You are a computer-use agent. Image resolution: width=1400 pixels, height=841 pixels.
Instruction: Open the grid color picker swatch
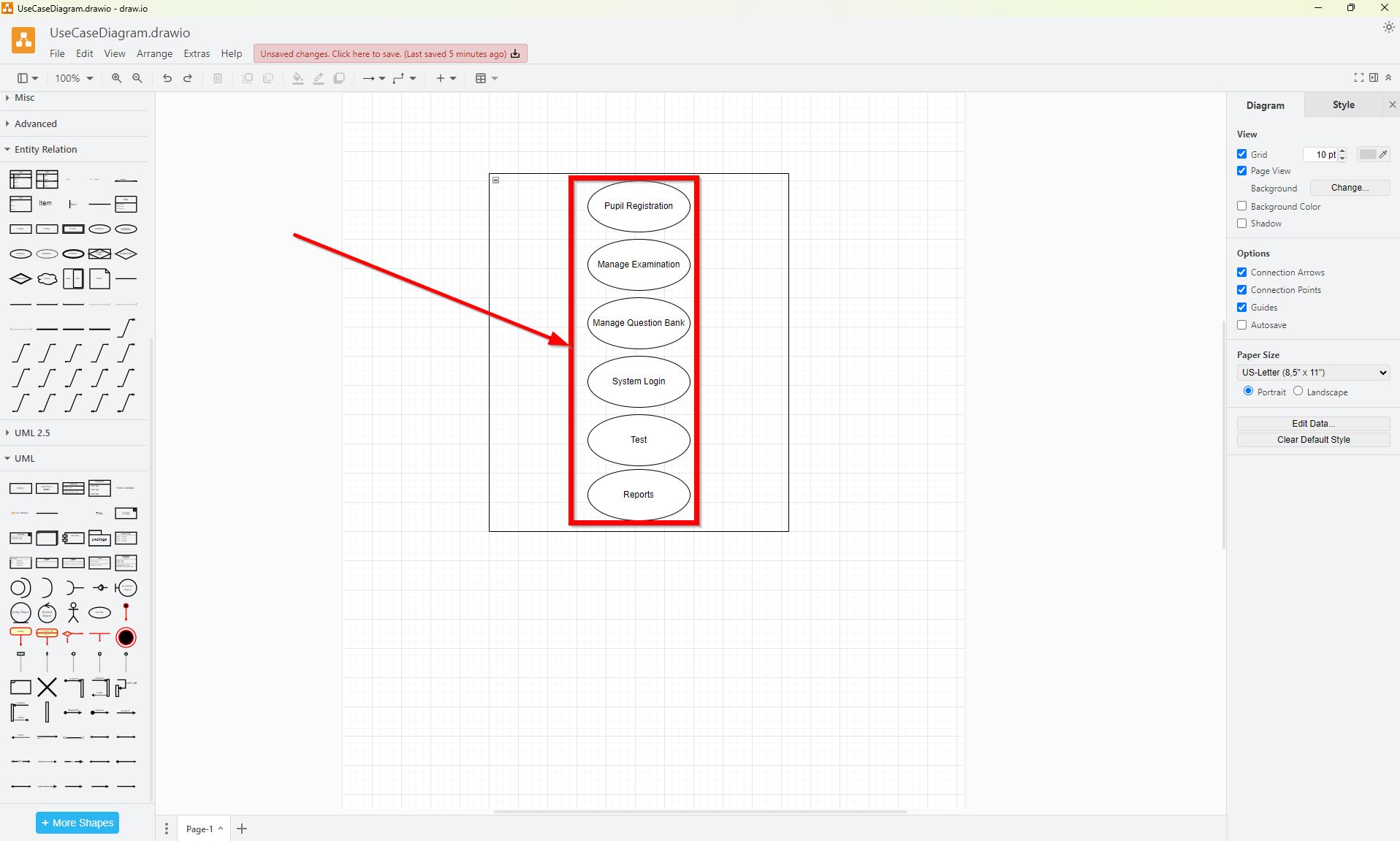(x=1367, y=154)
